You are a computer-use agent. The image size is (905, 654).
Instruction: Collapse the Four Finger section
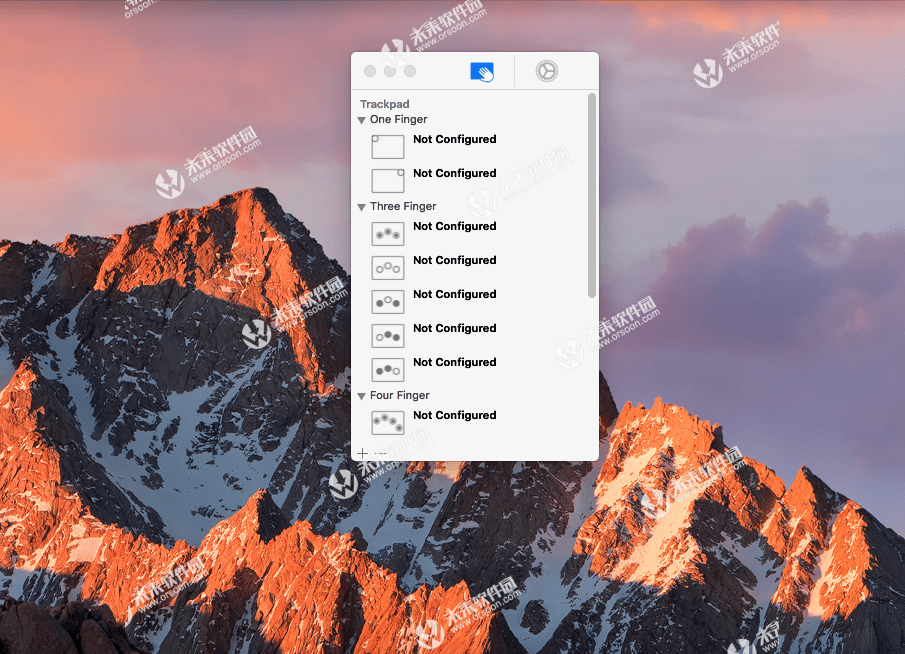pos(361,395)
